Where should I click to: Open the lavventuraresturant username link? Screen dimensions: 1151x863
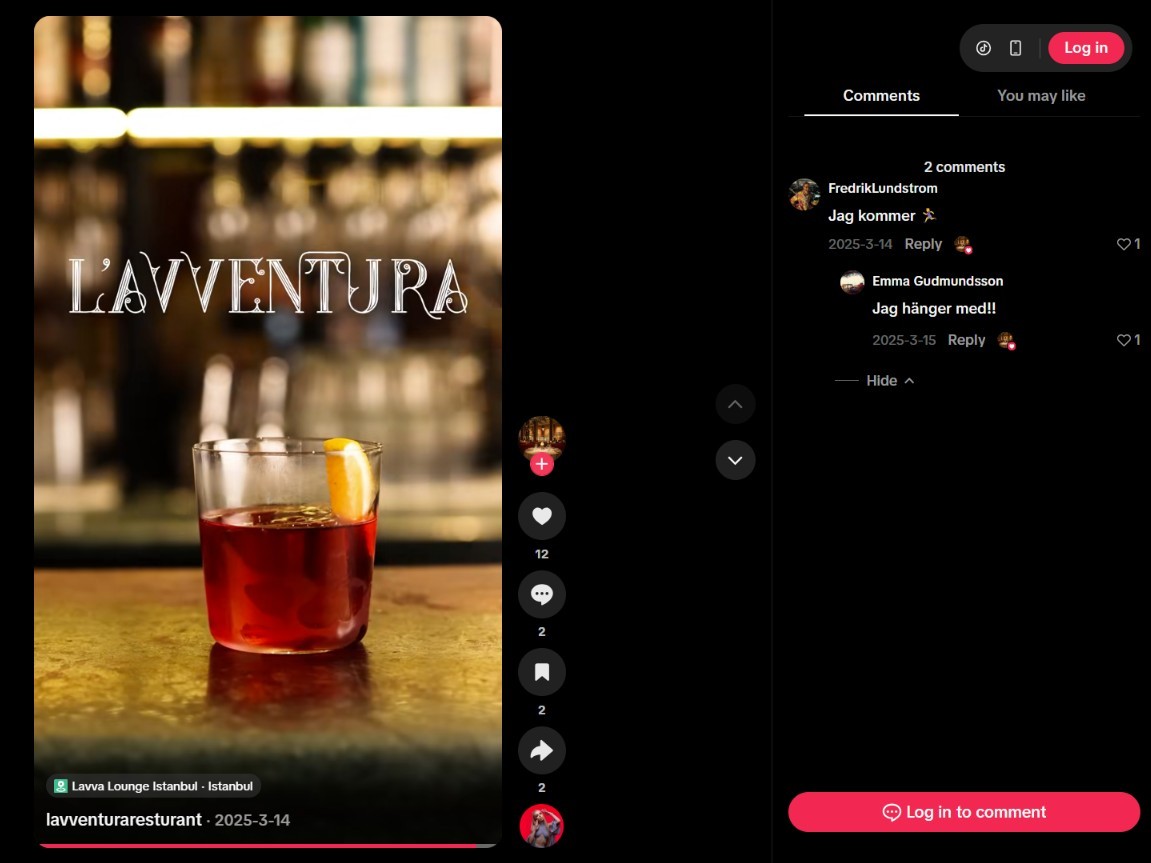tap(123, 820)
